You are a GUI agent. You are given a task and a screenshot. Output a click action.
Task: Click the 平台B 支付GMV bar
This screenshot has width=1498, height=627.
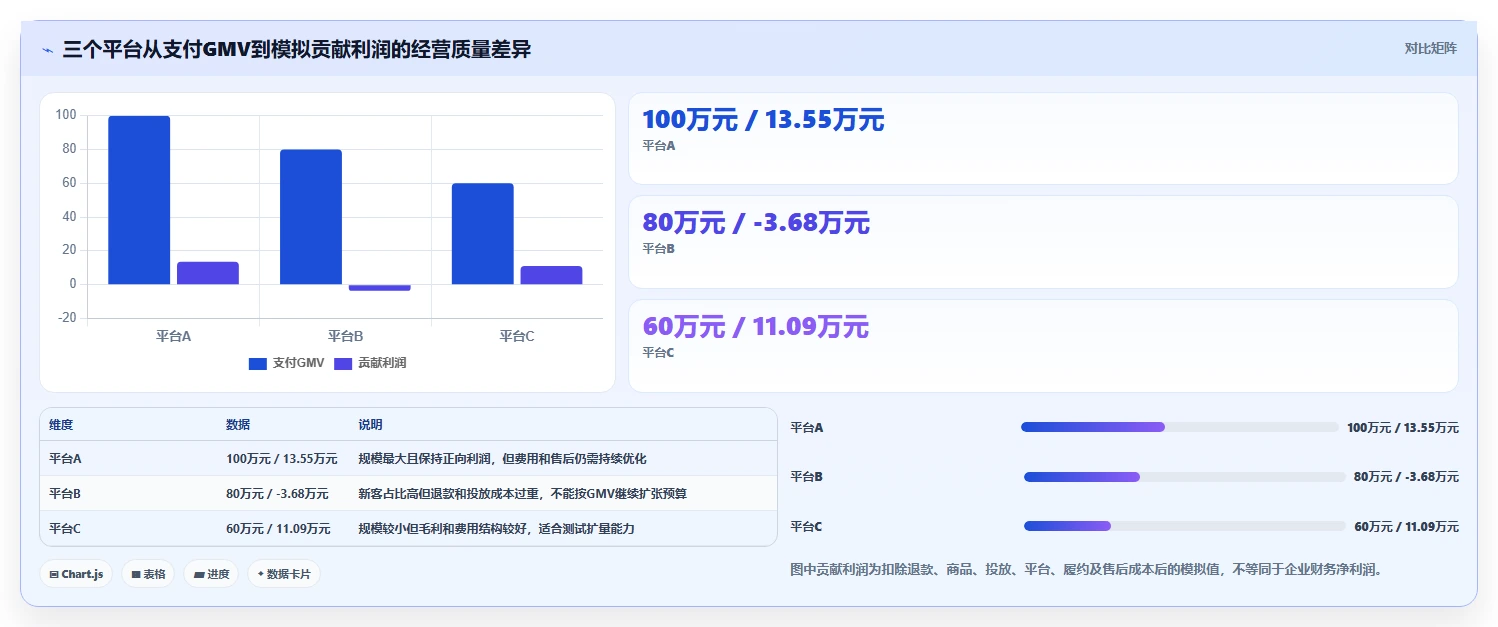tap(311, 217)
